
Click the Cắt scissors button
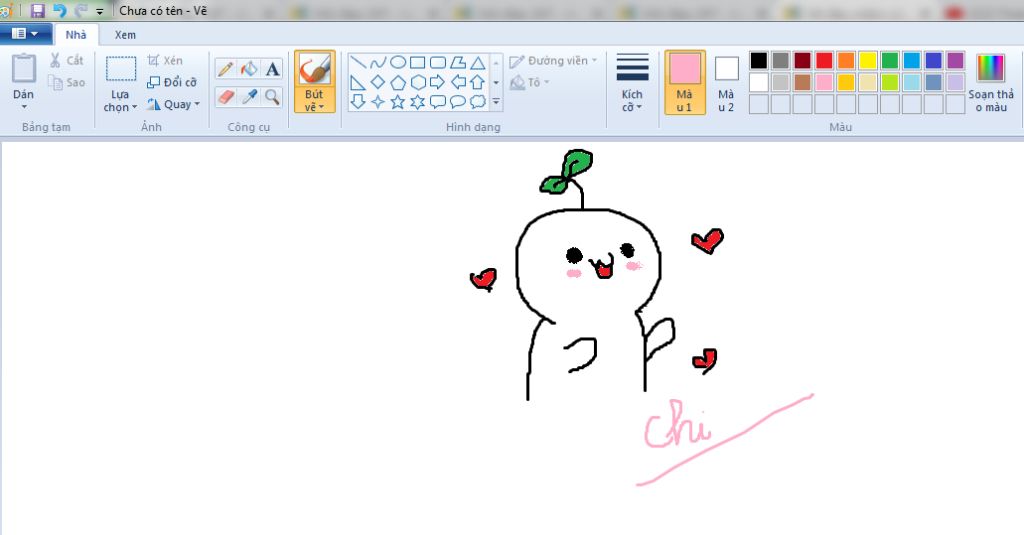67,60
